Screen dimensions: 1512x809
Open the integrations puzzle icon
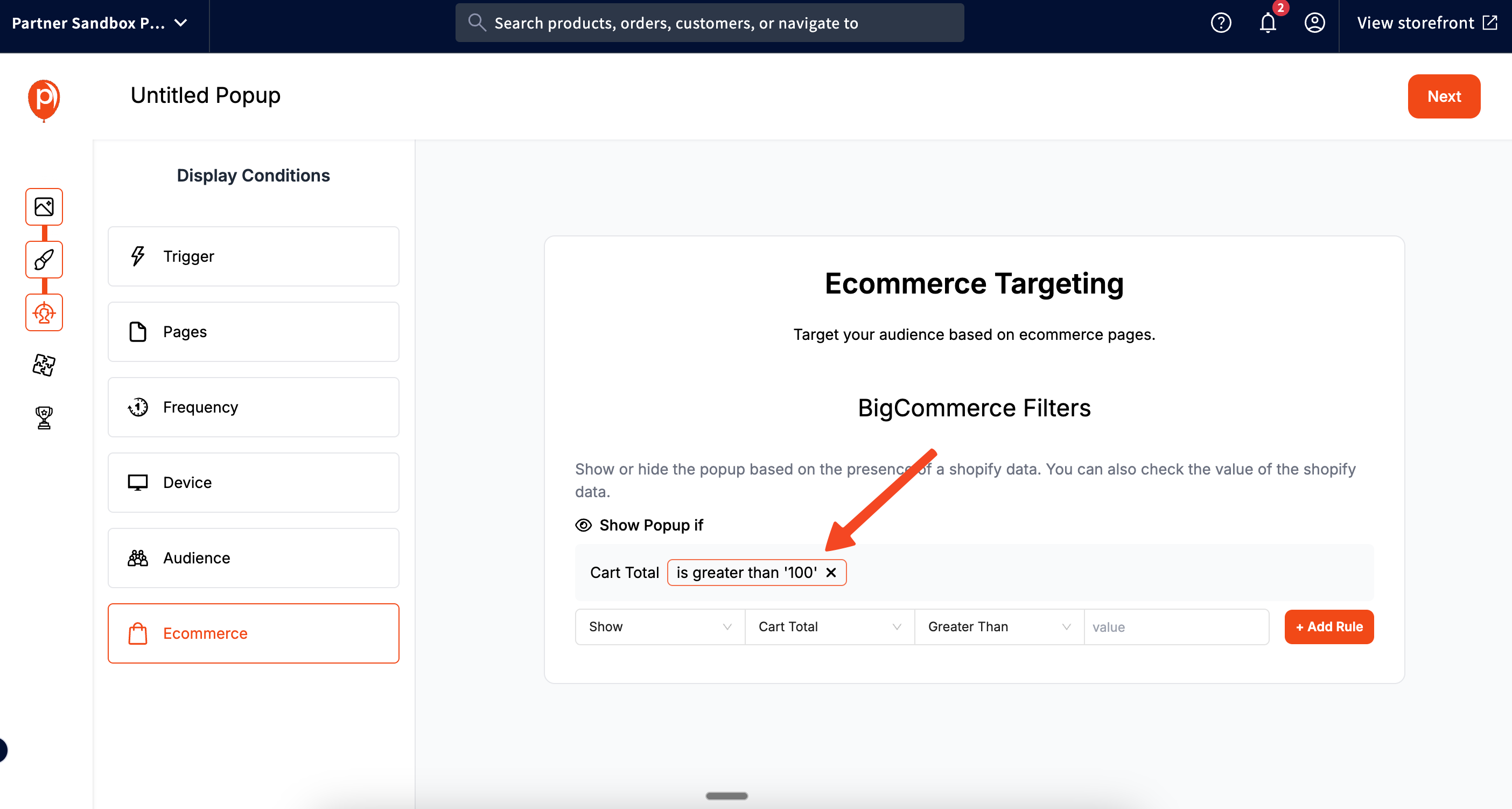pos(44,365)
